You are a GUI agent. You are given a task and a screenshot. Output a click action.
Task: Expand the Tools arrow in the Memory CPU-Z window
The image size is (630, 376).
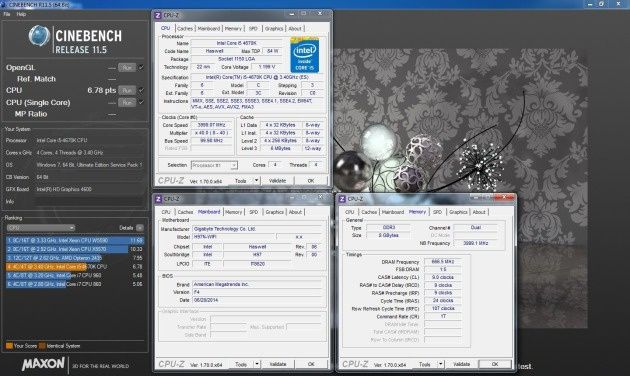441,364
